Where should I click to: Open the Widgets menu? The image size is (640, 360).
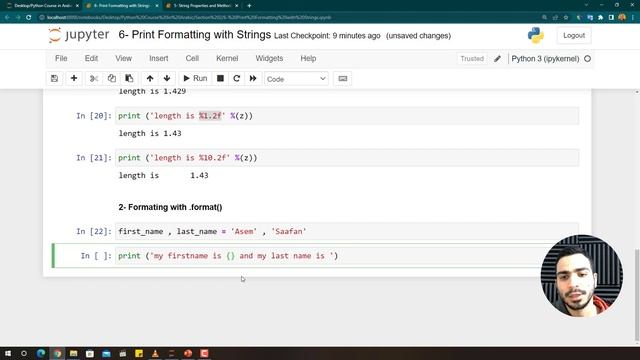(x=269, y=58)
